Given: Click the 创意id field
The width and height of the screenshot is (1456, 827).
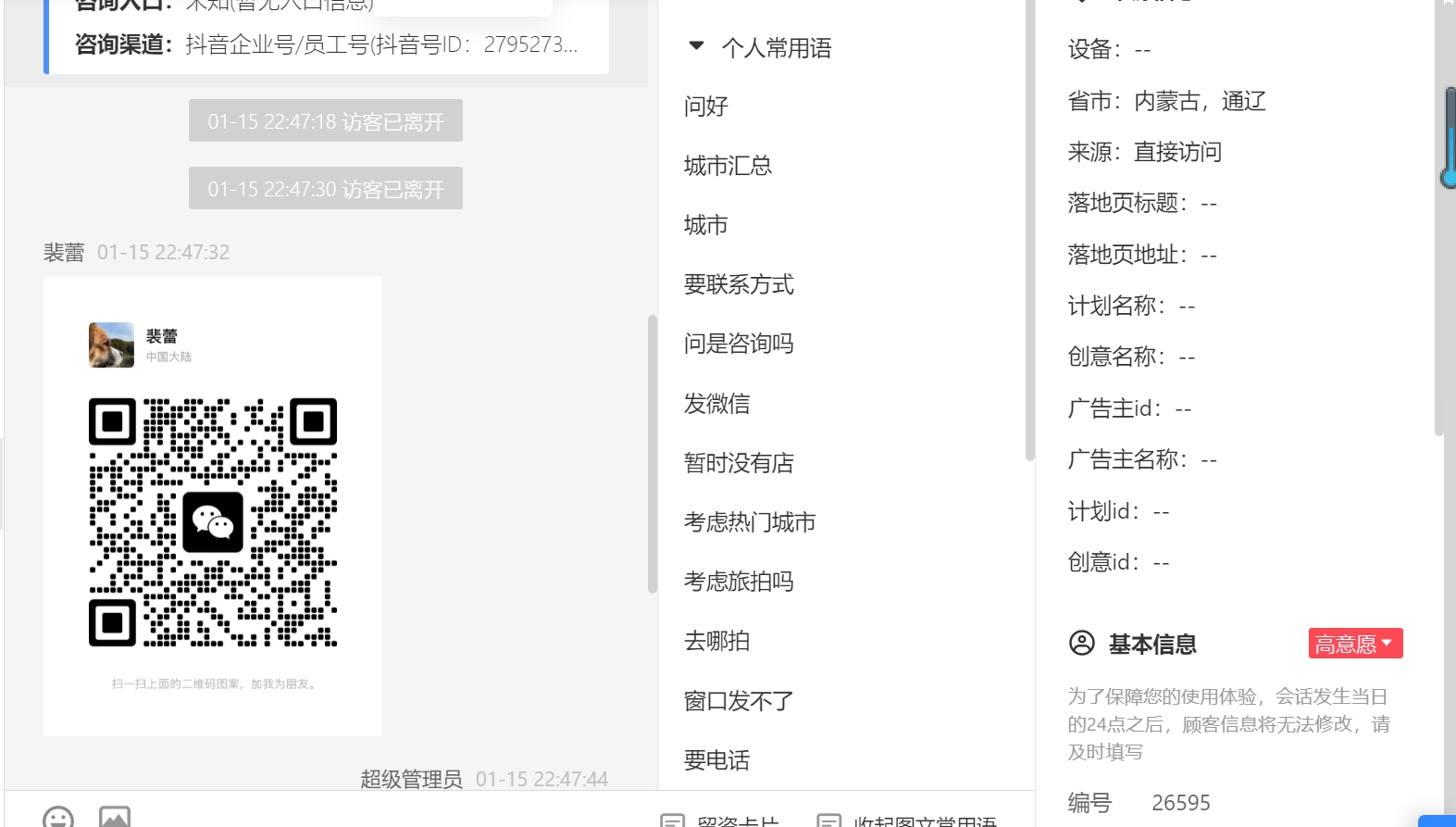Looking at the screenshot, I should coord(1118,562).
